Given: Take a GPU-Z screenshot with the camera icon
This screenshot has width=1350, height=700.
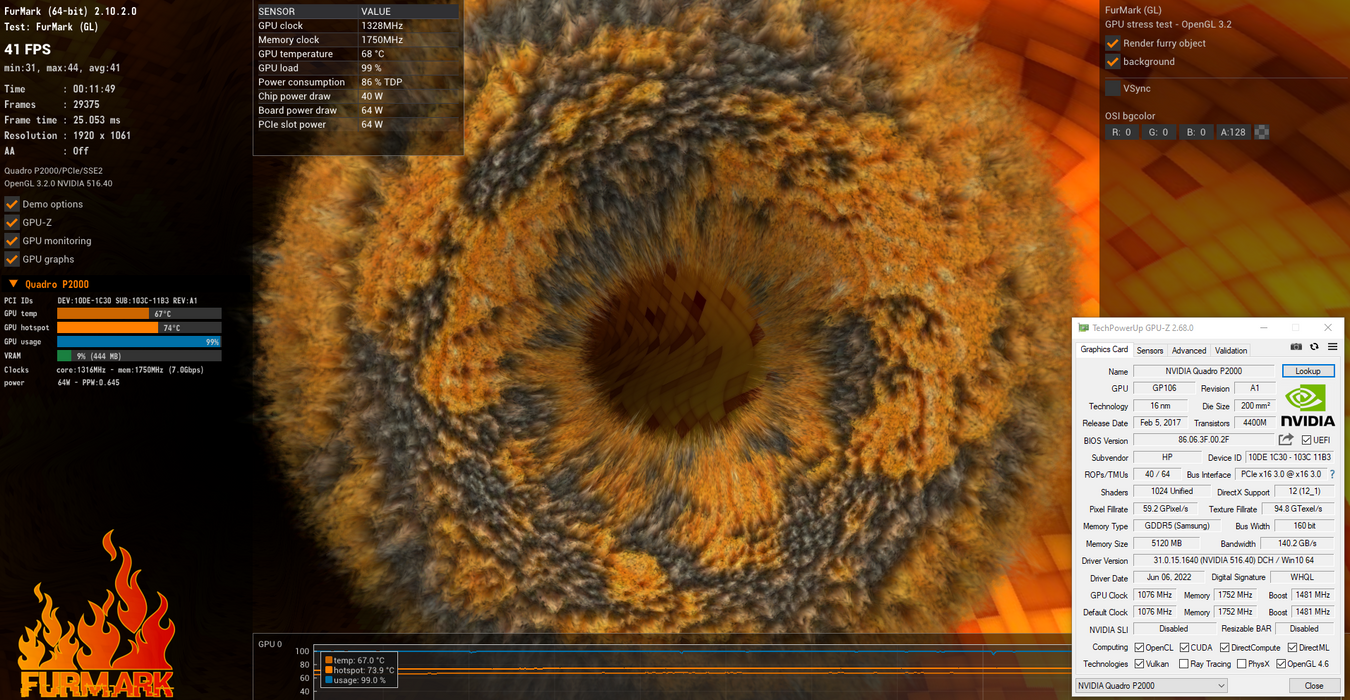Looking at the screenshot, I should click(x=1296, y=347).
